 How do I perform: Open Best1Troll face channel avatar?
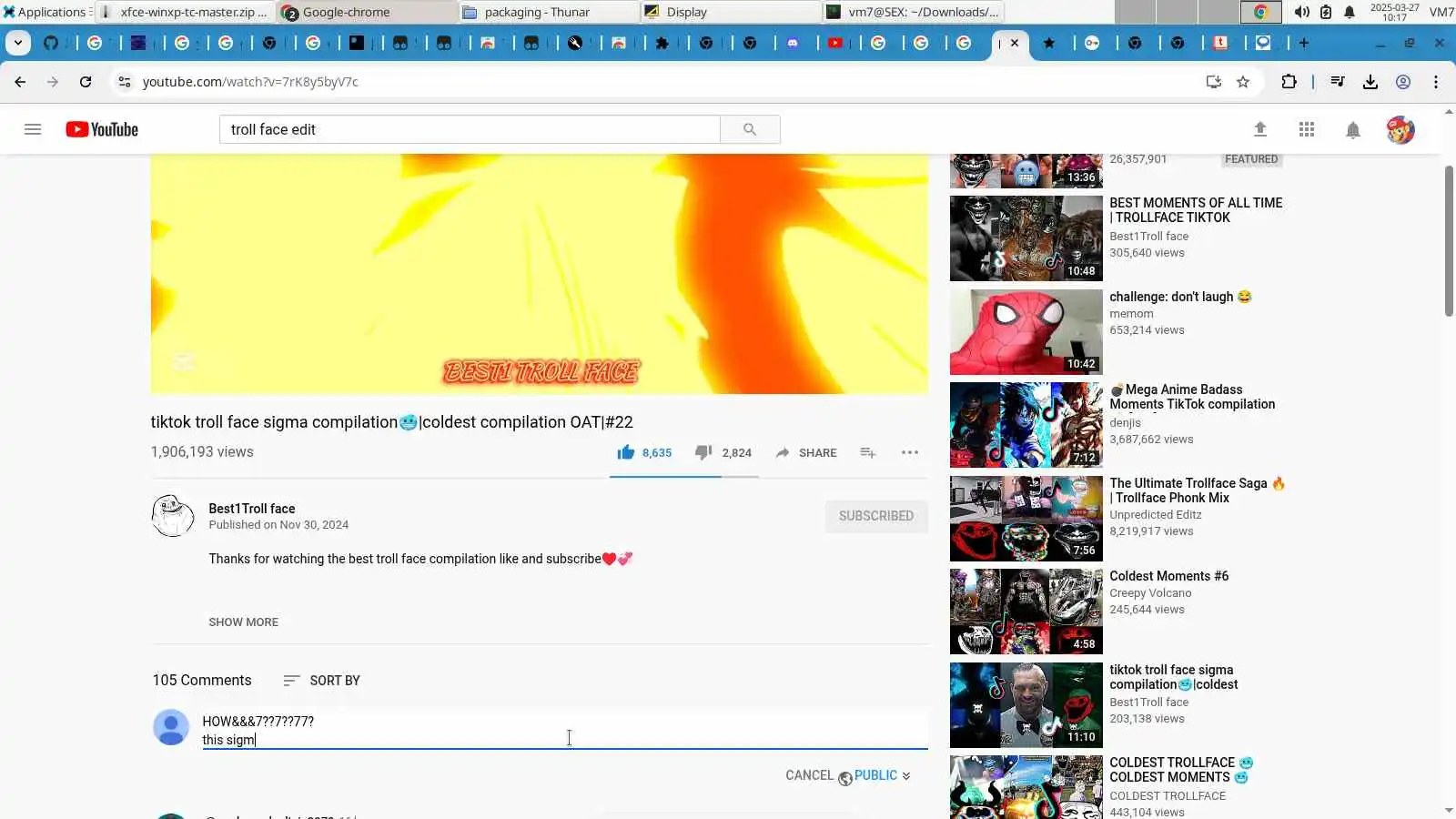coord(173,516)
